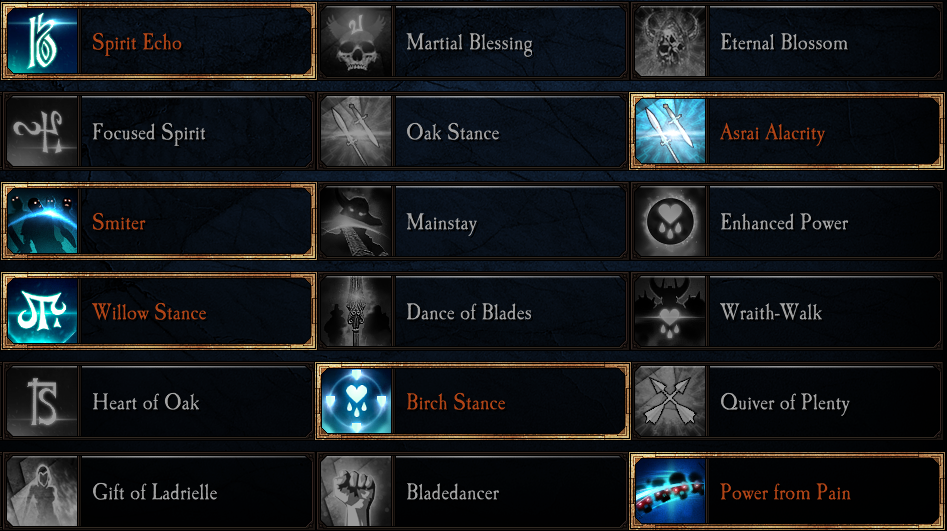Viewport: 947px width, 531px height.
Task: Choose the Asrai Alacrity daggers icon
Action: tap(670, 133)
